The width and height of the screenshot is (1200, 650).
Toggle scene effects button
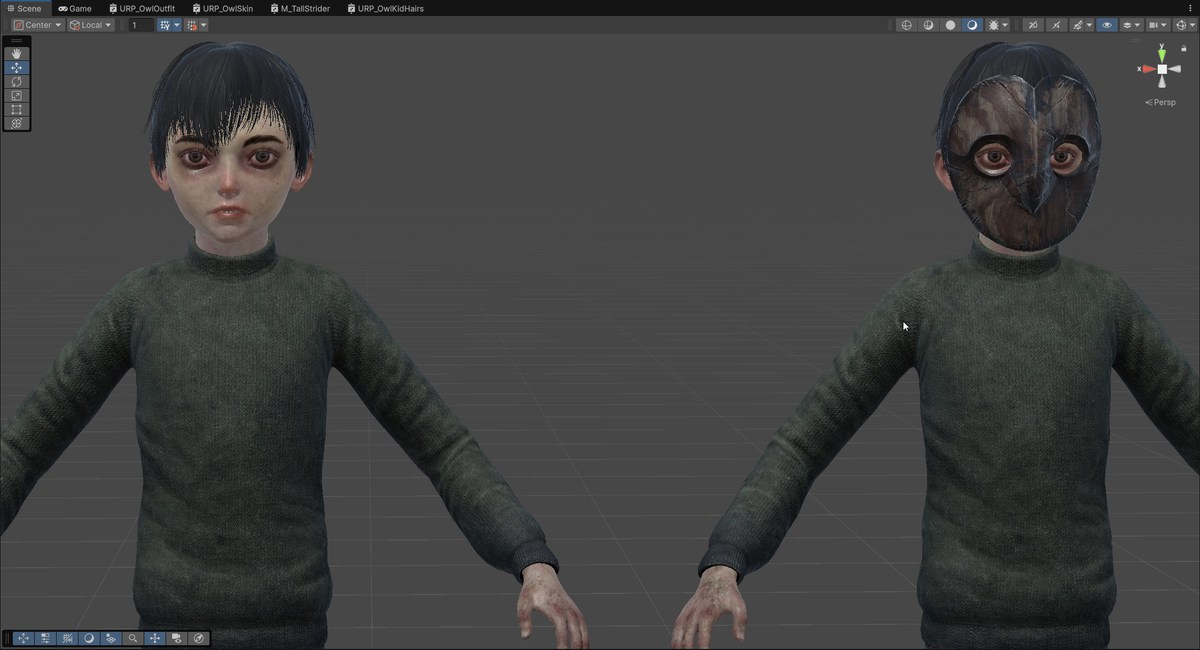pyautogui.click(x=1077, y=25)
